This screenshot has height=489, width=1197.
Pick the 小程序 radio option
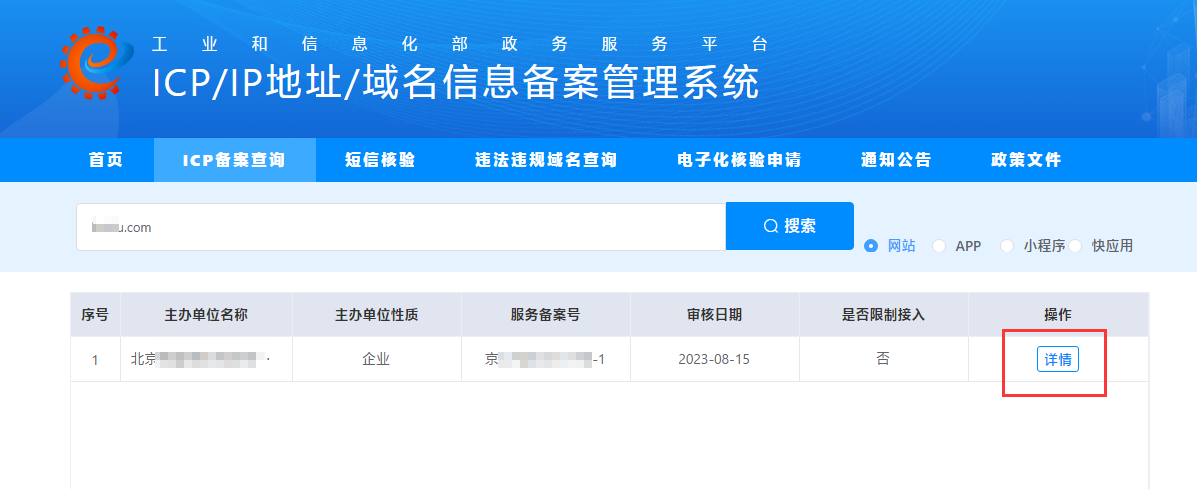pyautogui.click(x=1033, y=246)
